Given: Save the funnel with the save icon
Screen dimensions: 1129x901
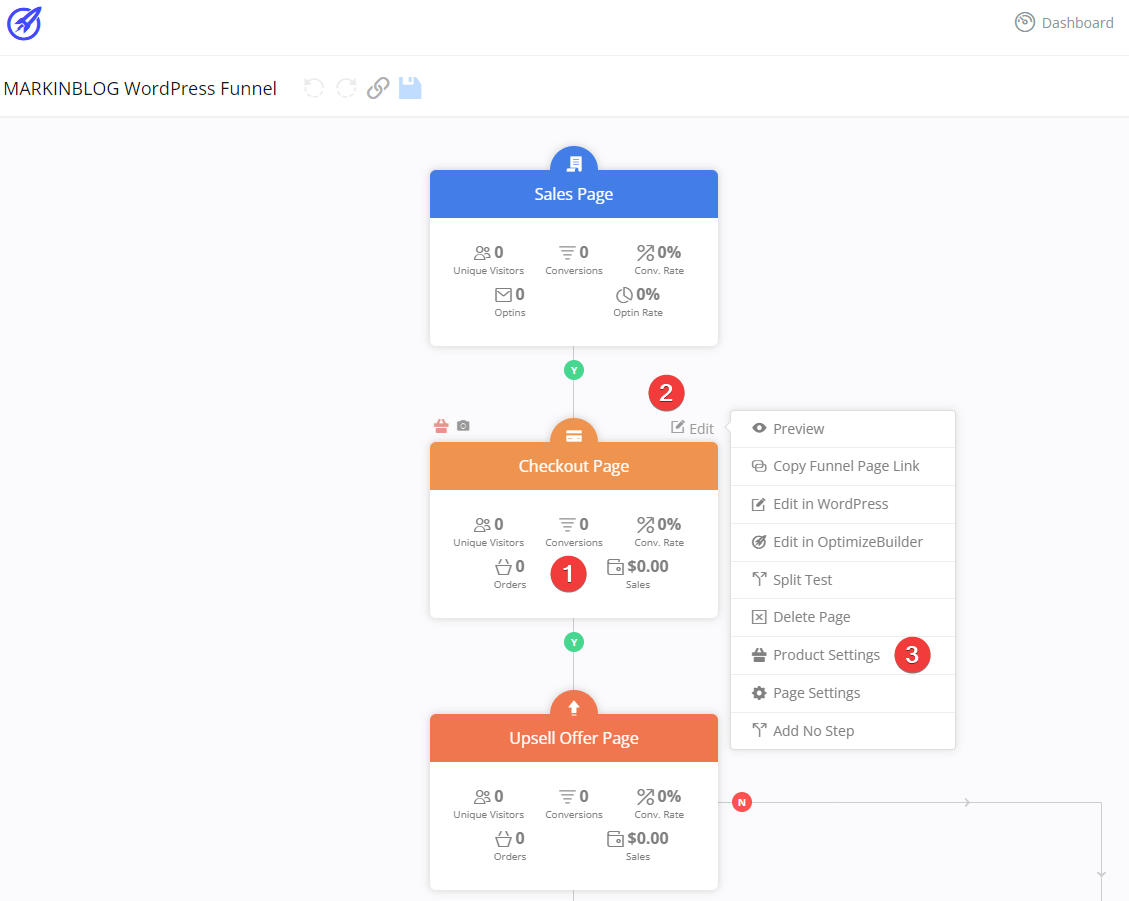Looking at the screenshot, I should (410, 88).
